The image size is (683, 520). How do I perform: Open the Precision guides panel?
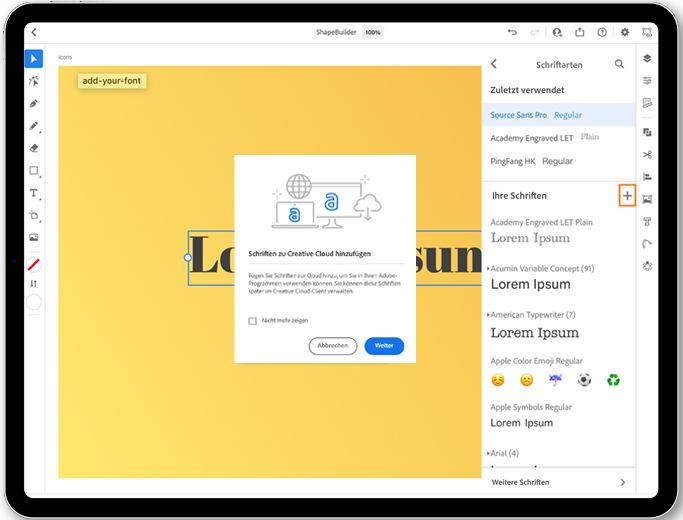[x=647, y=103]
